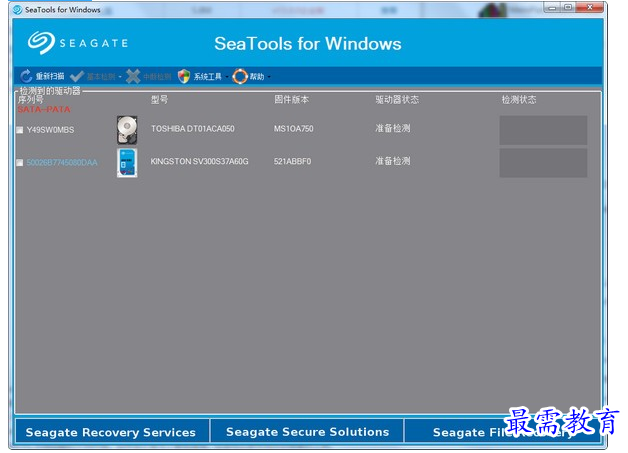Open Seagate Secure Solutions
Viewport: 628px width, 453px height.
[307, 432]
